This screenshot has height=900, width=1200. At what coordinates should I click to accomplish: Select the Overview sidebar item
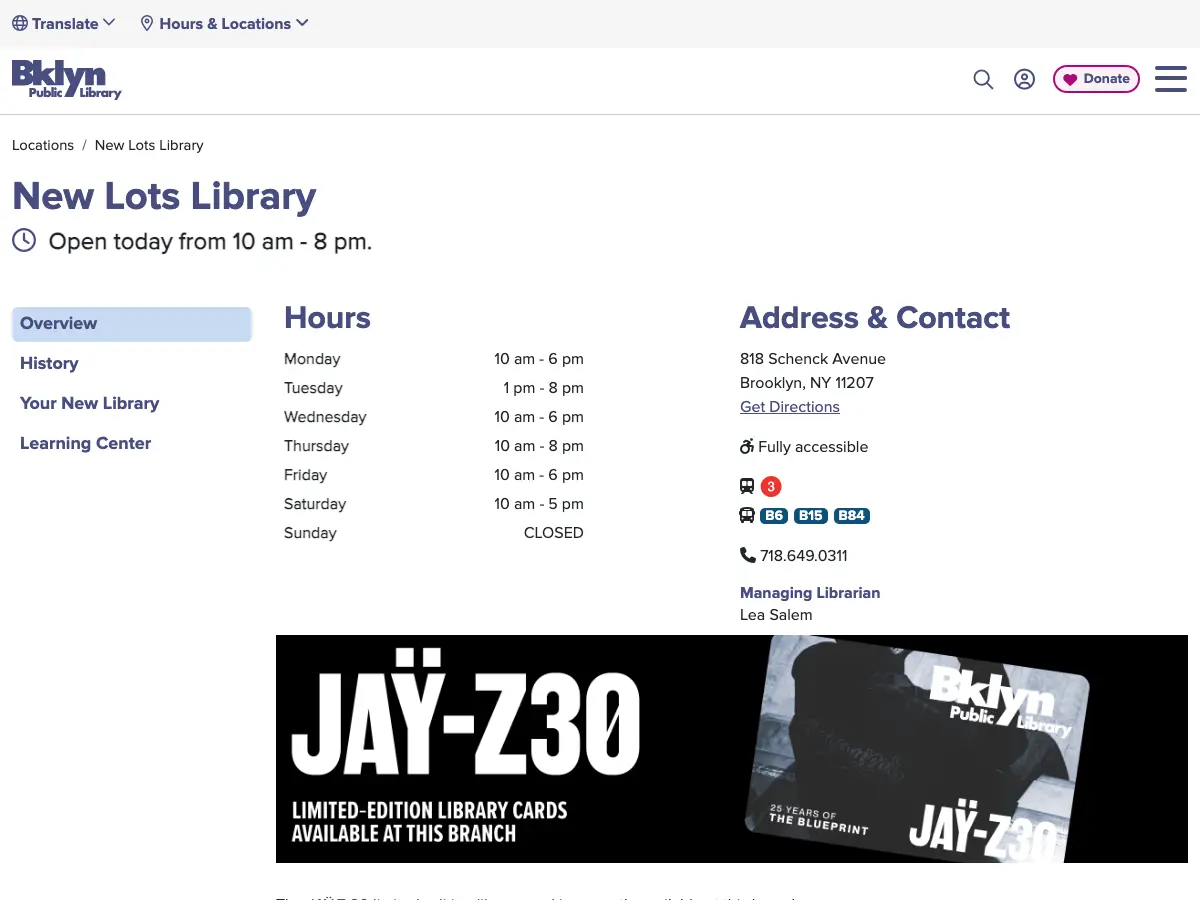coord(132,324)
